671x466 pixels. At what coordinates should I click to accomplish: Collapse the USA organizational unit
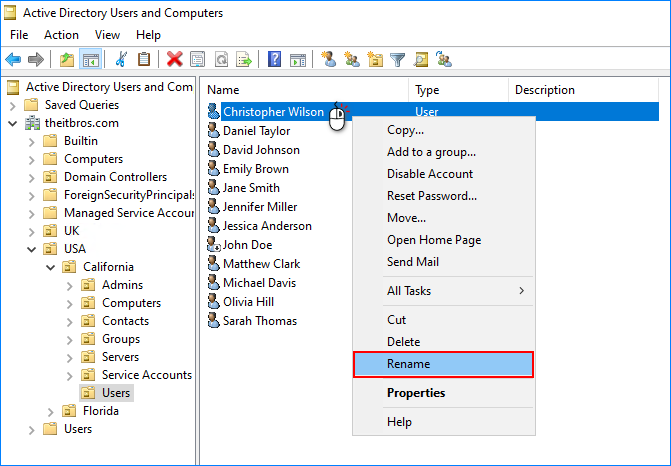click(x=31, y=249)
